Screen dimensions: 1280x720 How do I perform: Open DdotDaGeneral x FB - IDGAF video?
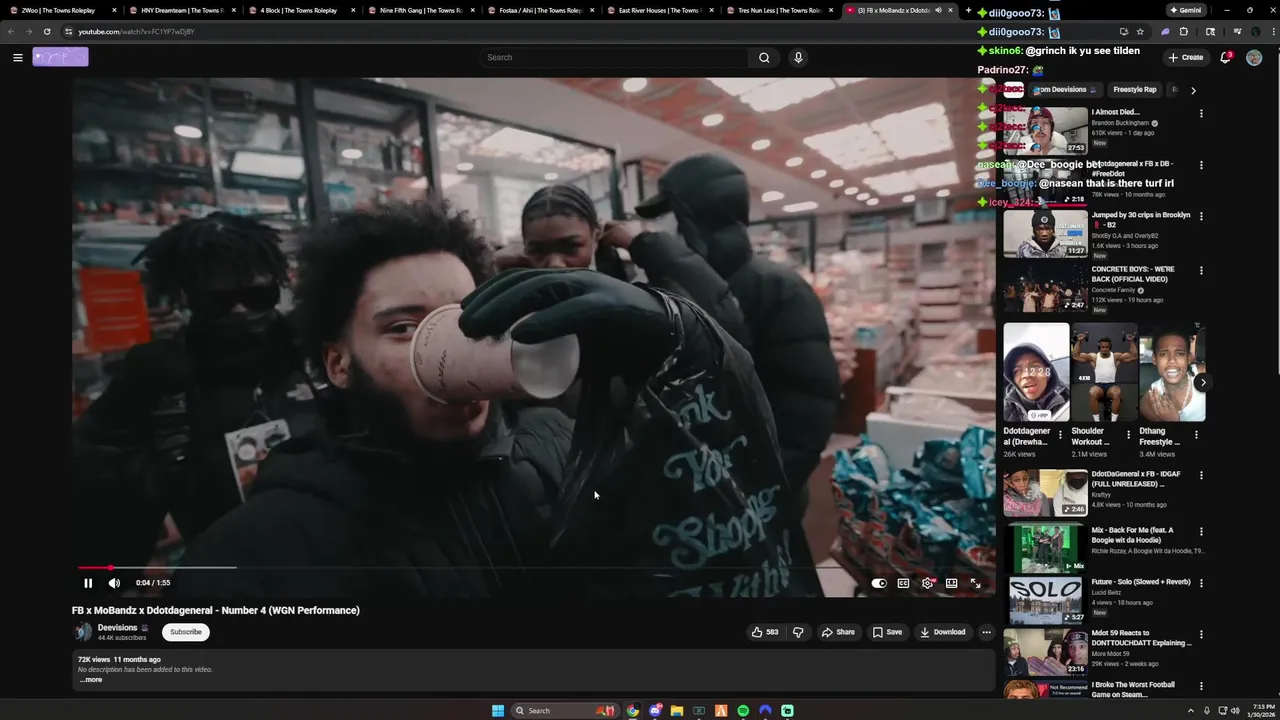click(1046, 493)
